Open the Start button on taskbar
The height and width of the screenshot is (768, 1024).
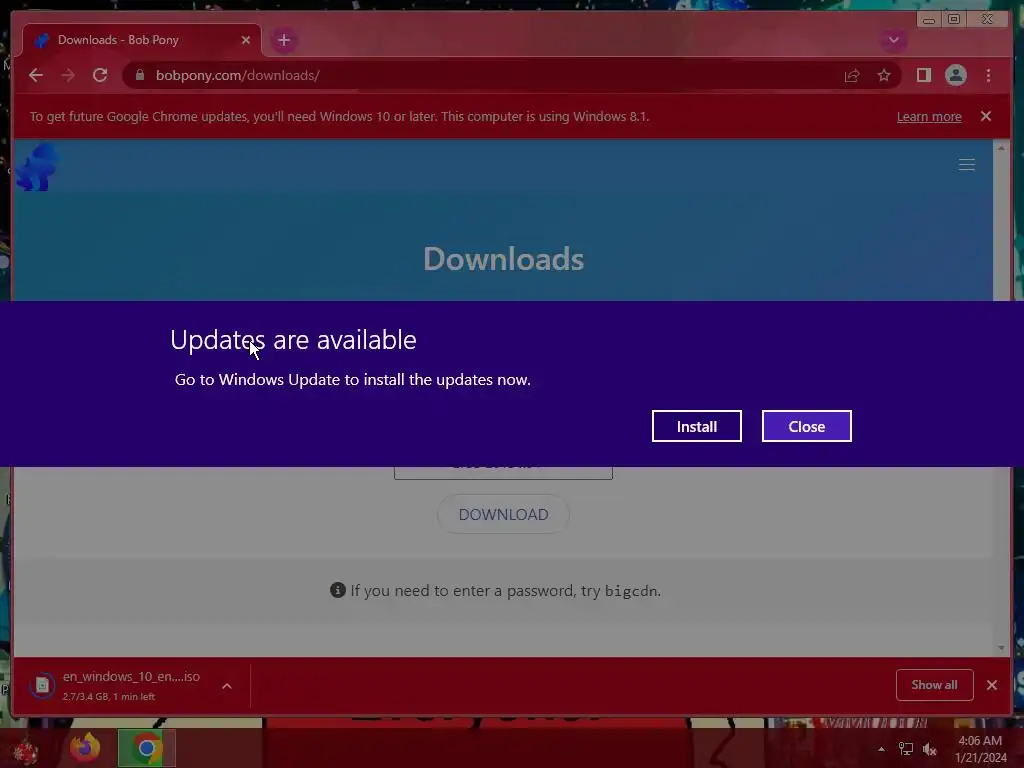25,751
